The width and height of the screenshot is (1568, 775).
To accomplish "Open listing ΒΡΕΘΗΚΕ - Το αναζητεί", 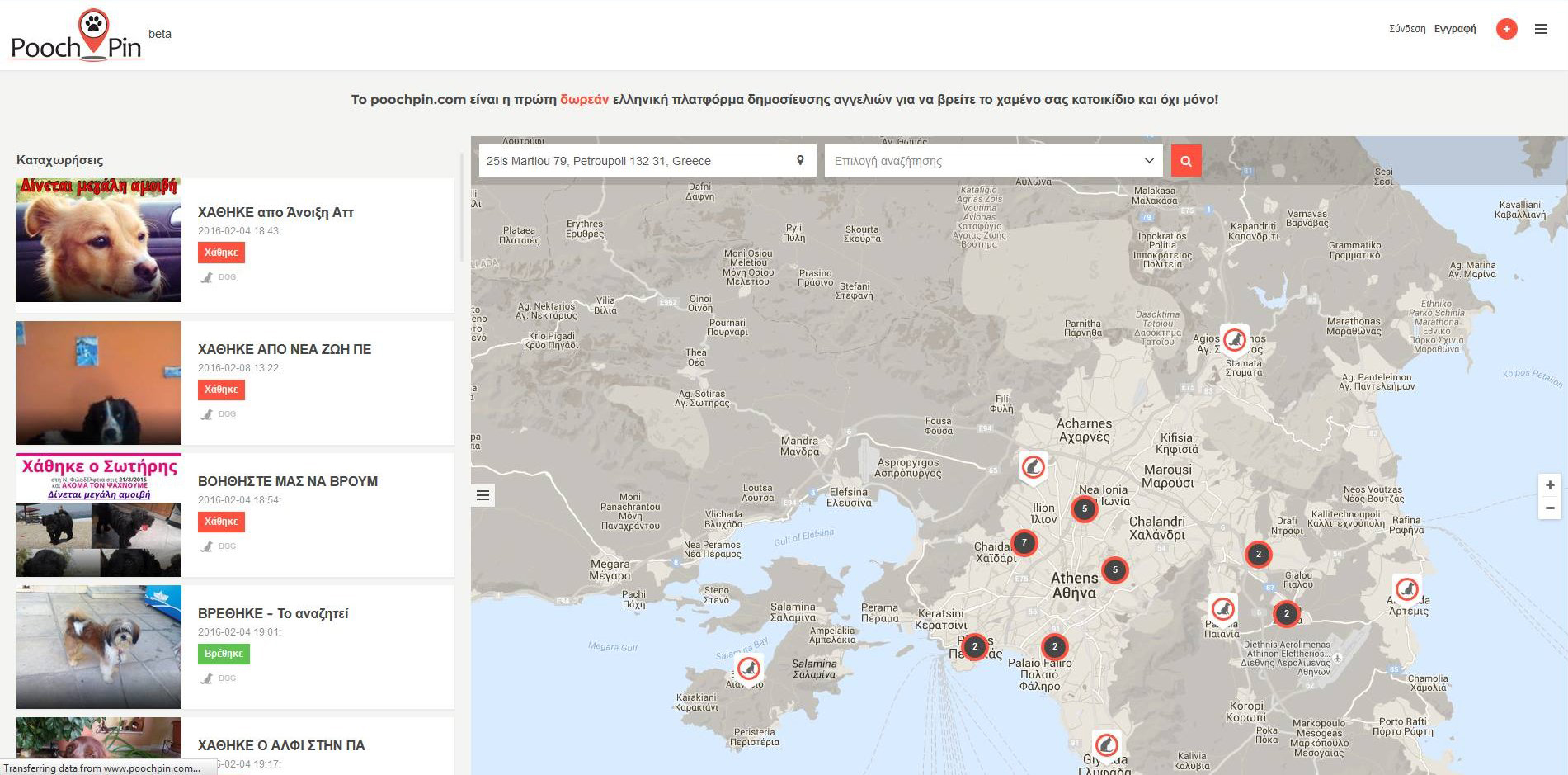I will [273, 613].
